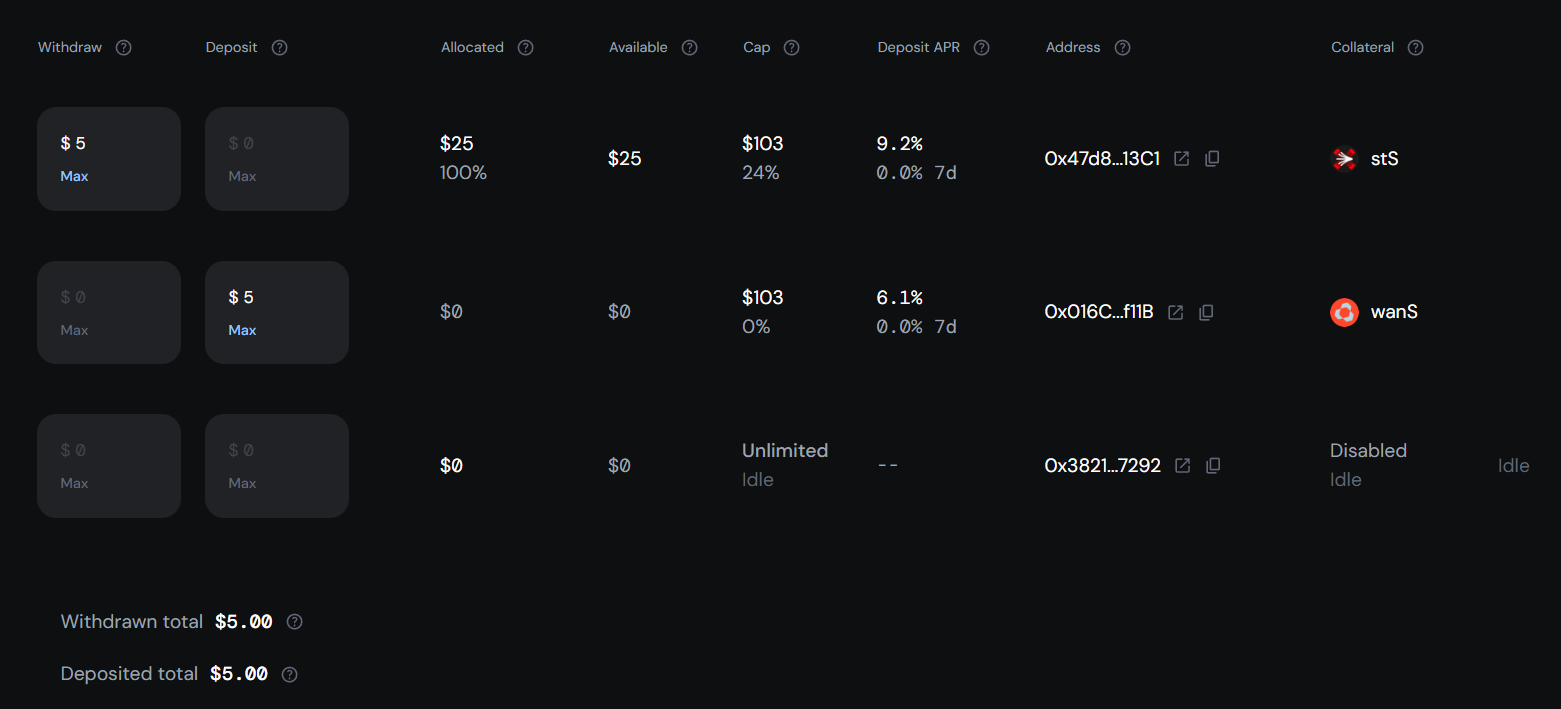This screenshot has width=1561, height=709.
Task: Copy the stS vault address 0x47d8...13C1
Action: [x=1211, y=158]
